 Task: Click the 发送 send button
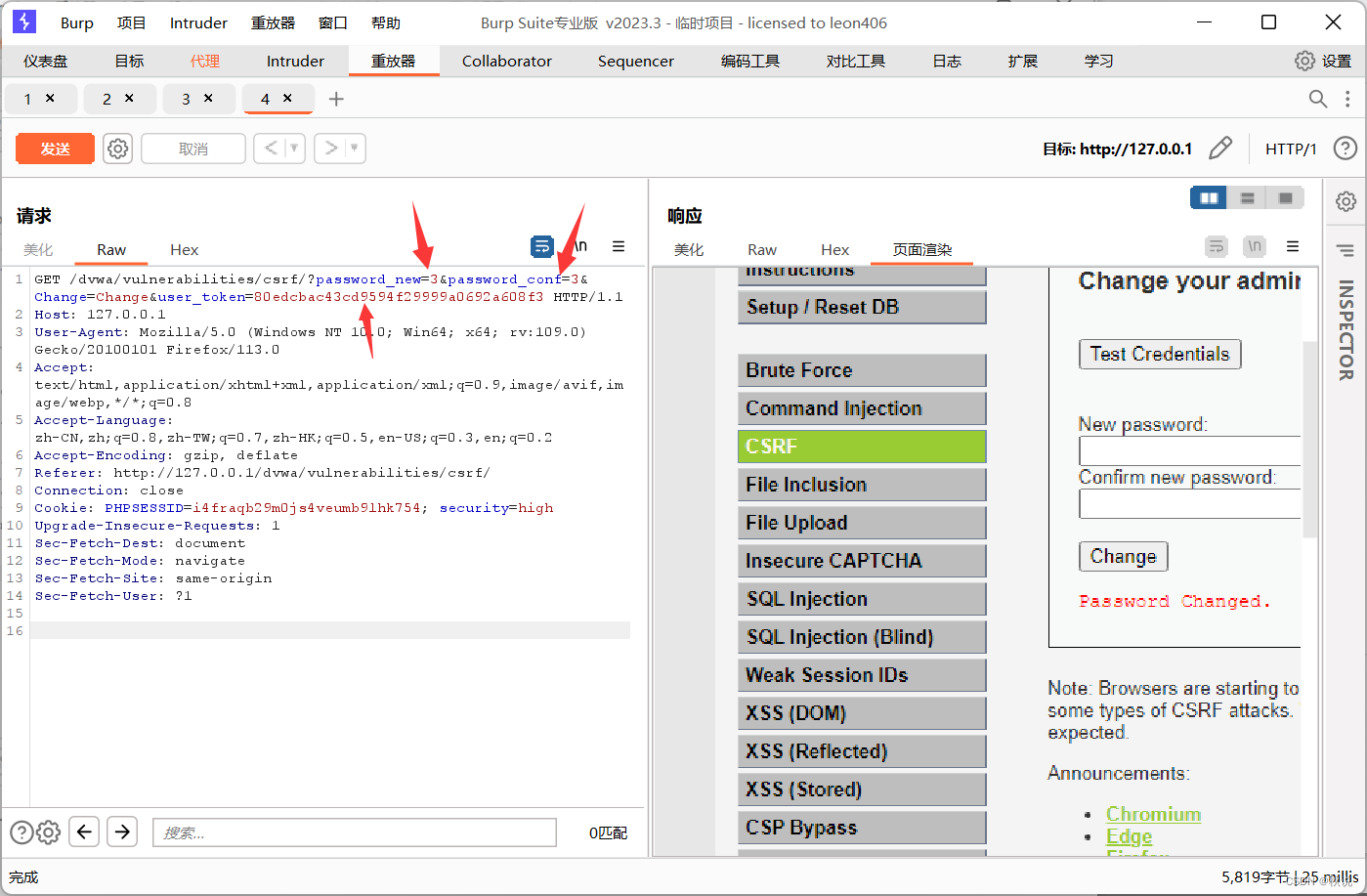pyautogui.click(x=56, y=149)
